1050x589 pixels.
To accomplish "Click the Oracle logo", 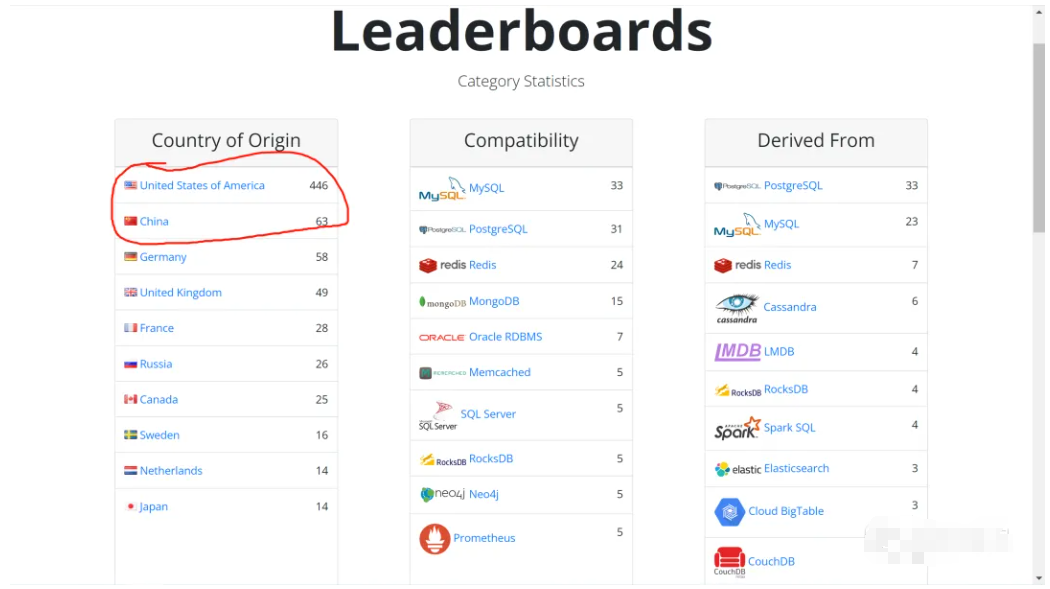I will pyautogui.click(x=442, y=337).
